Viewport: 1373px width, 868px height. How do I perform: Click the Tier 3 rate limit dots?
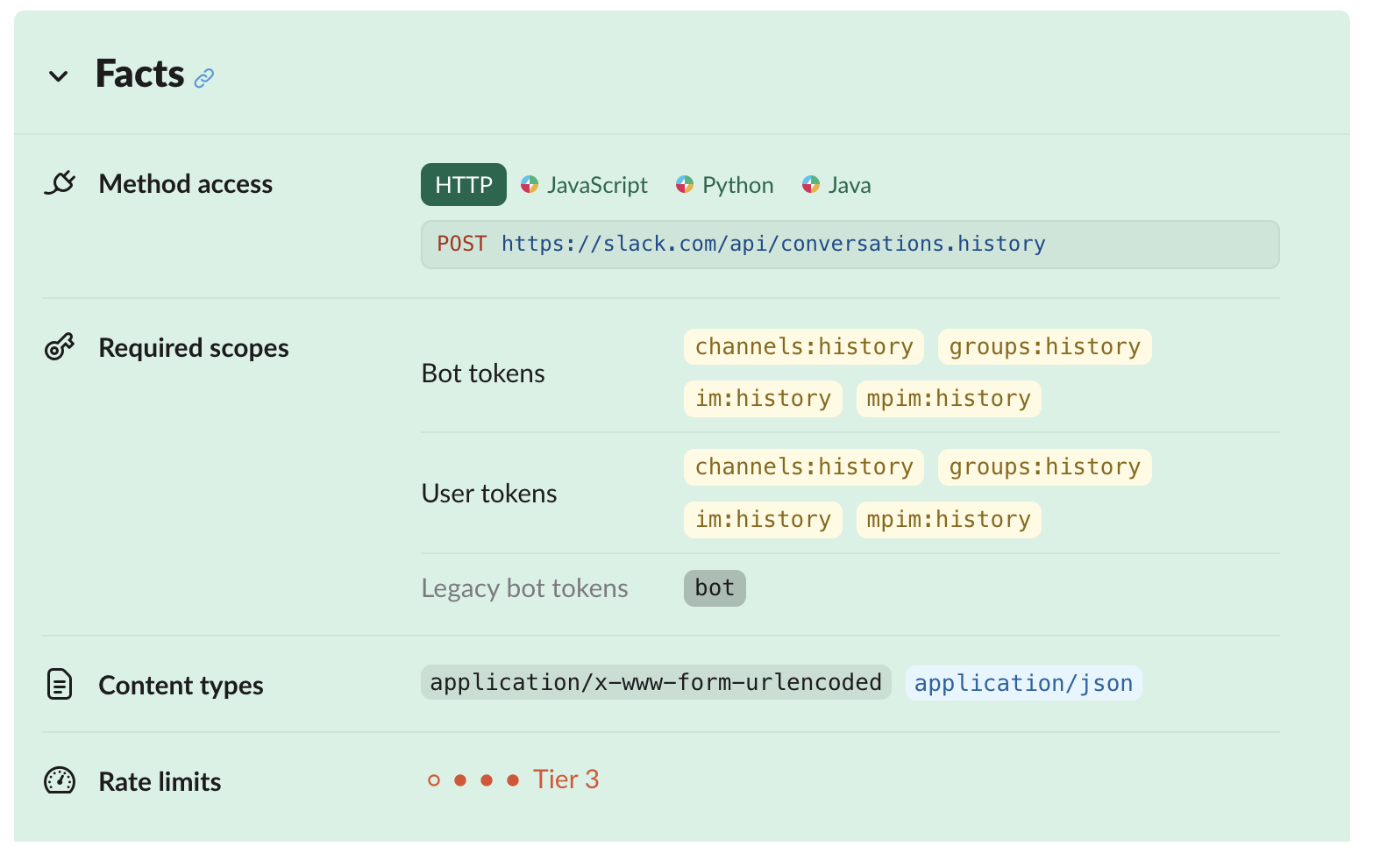click(473, 780)
